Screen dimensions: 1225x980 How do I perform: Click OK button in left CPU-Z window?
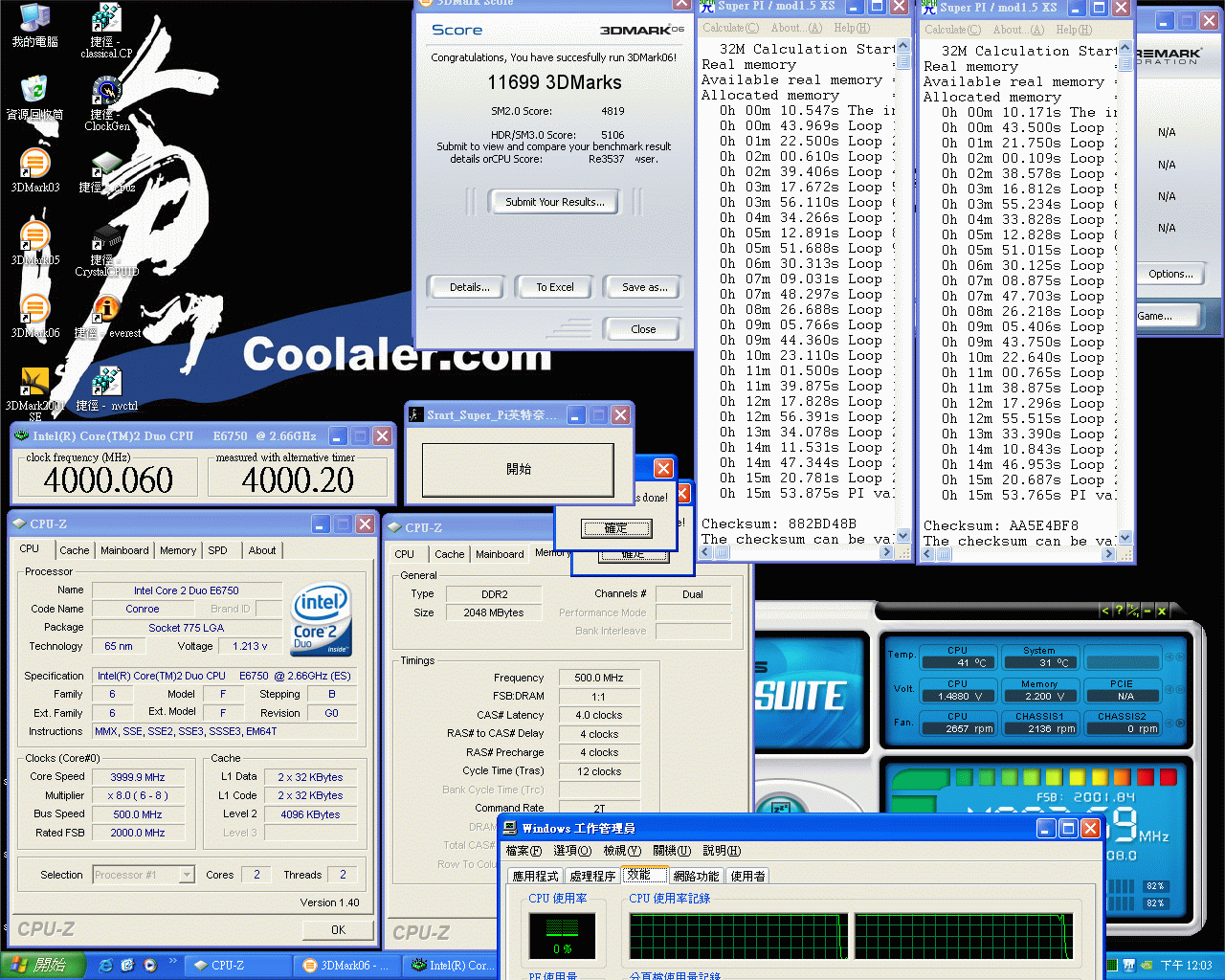338,929
